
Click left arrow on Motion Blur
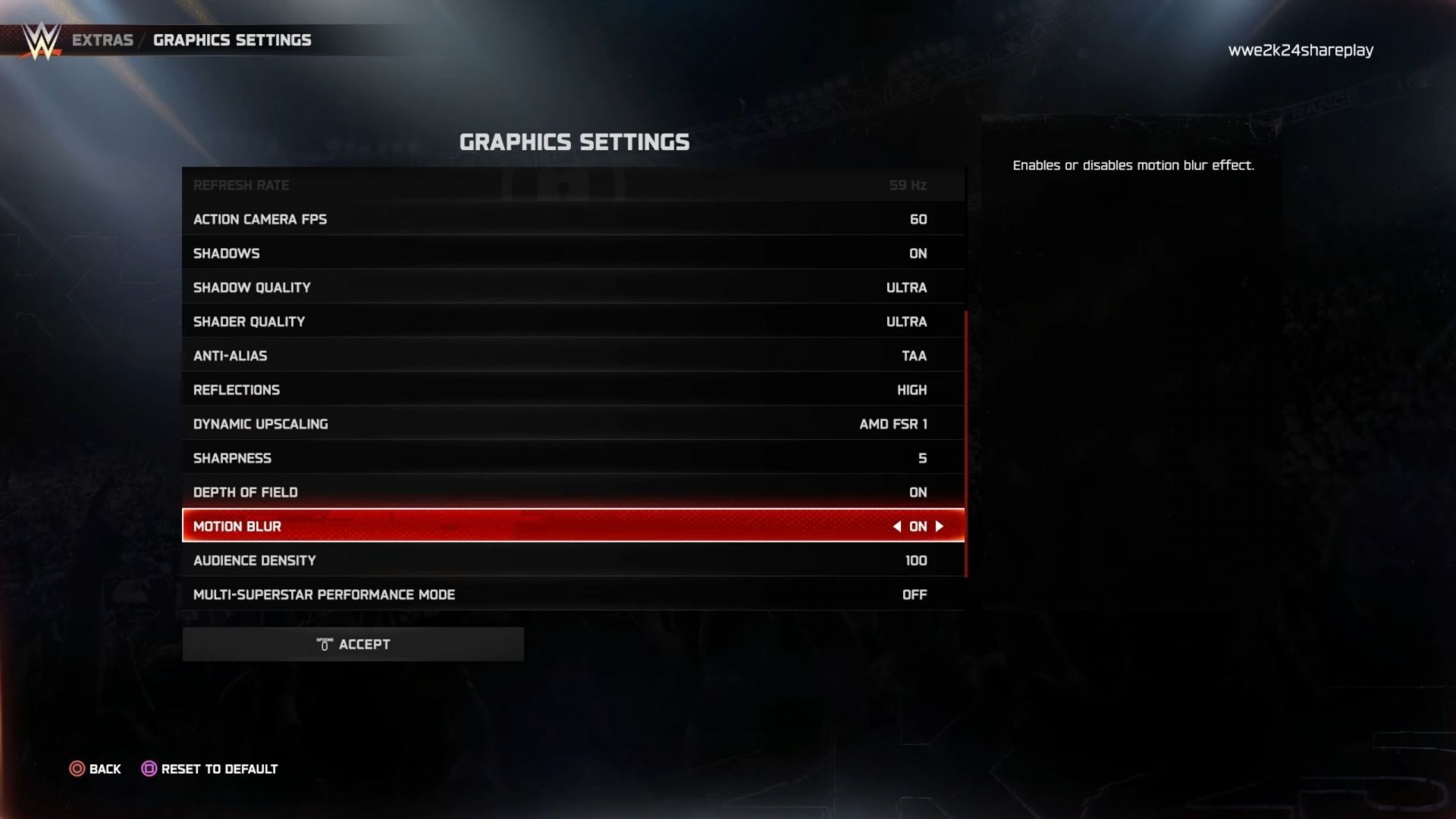click(895, 526)
